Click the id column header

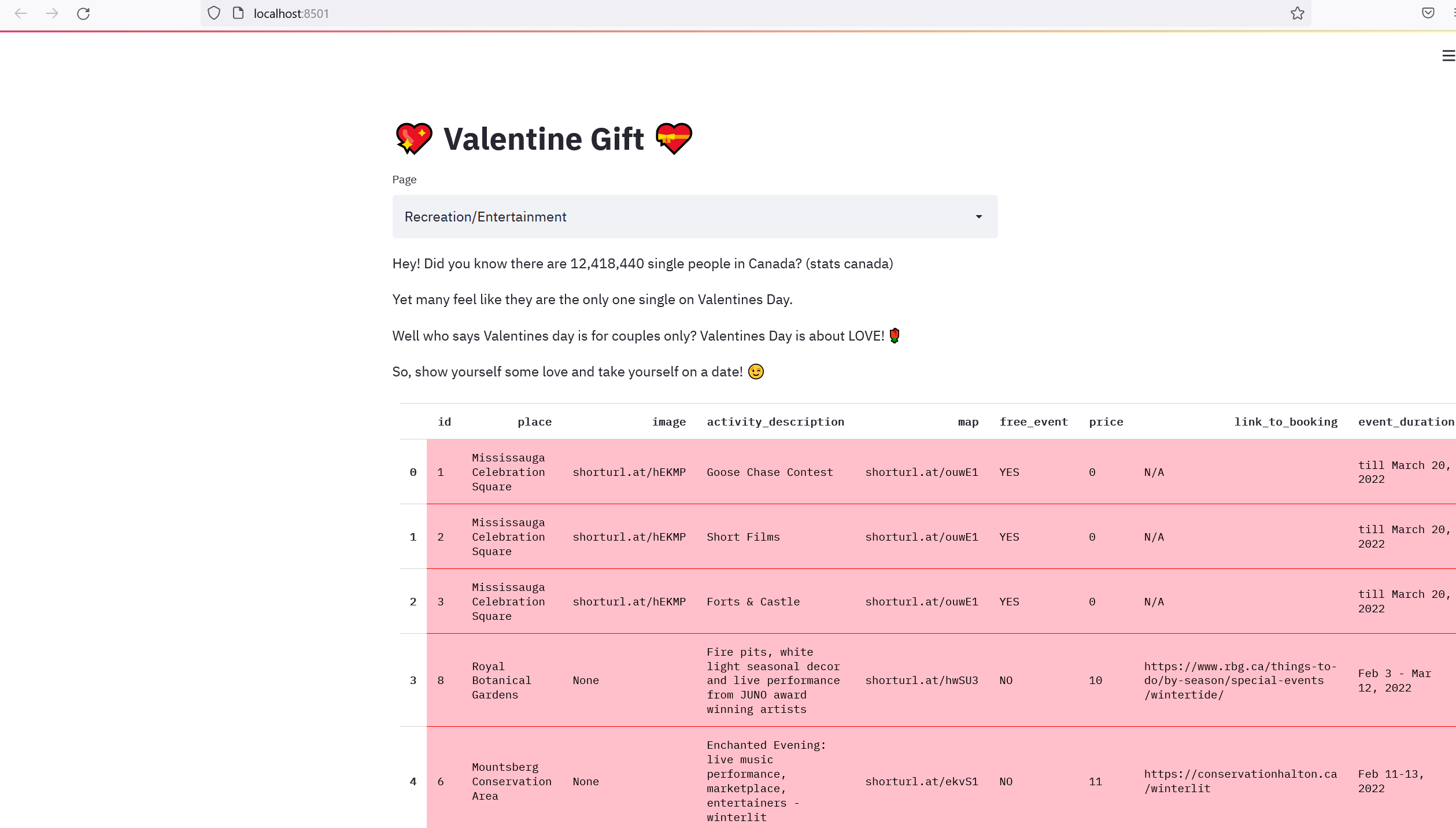444,422
